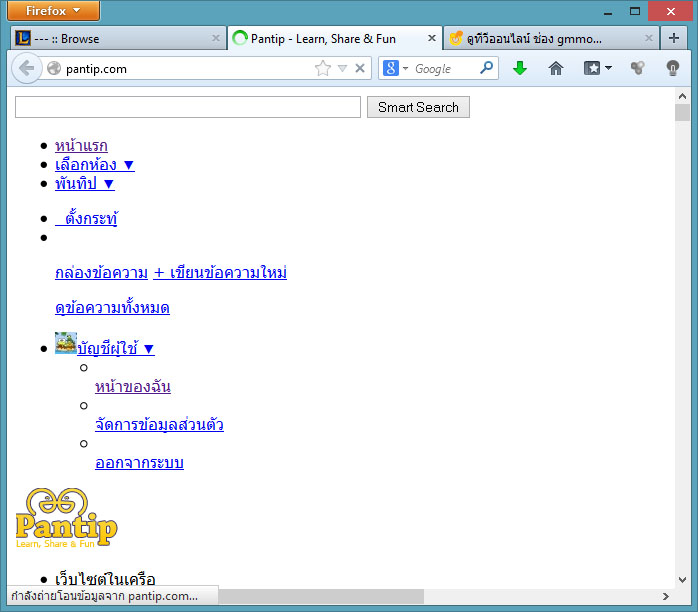Open the Bookmarks menu star button

click(x=592, y=68)
